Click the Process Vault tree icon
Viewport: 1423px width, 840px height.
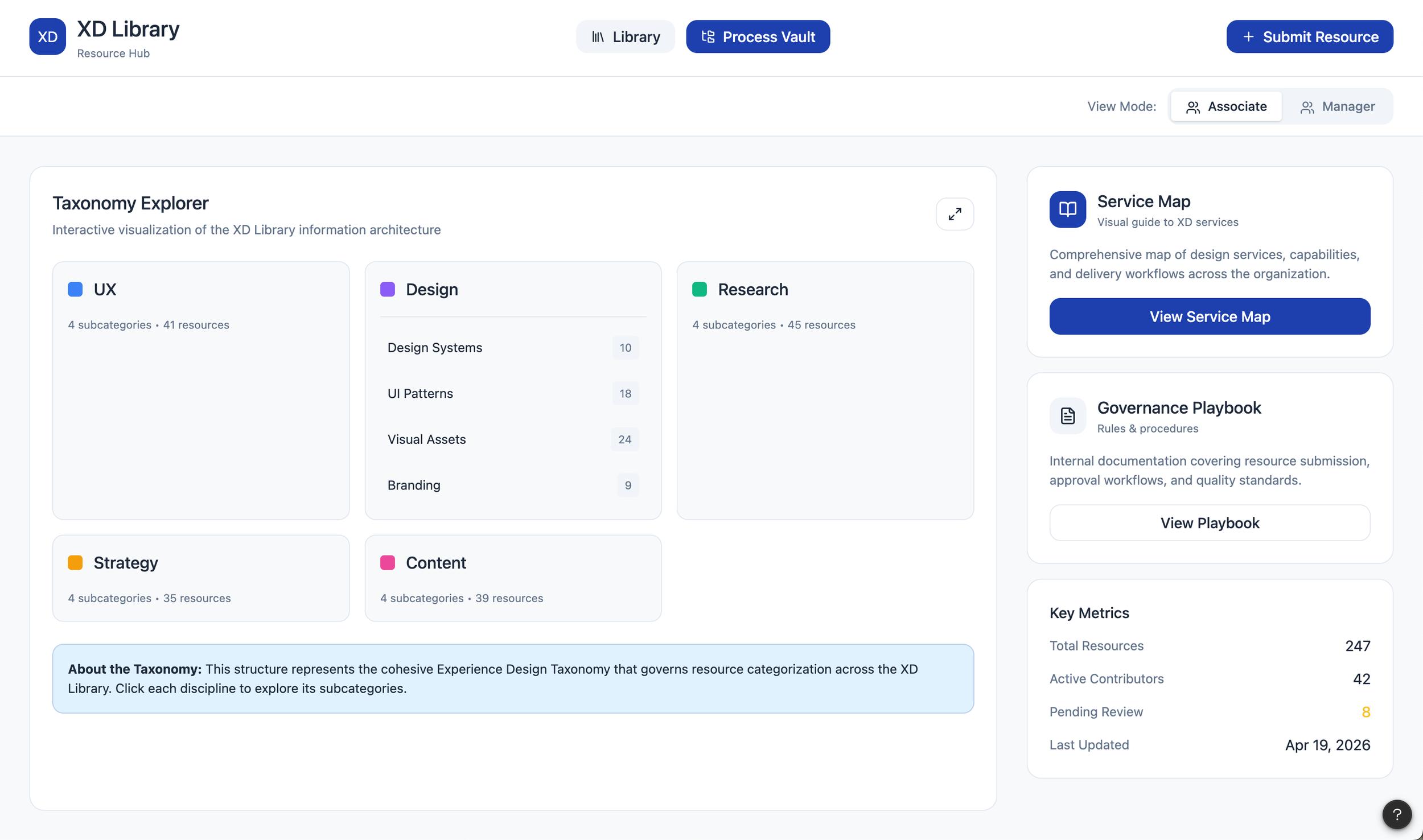point(708,37)
